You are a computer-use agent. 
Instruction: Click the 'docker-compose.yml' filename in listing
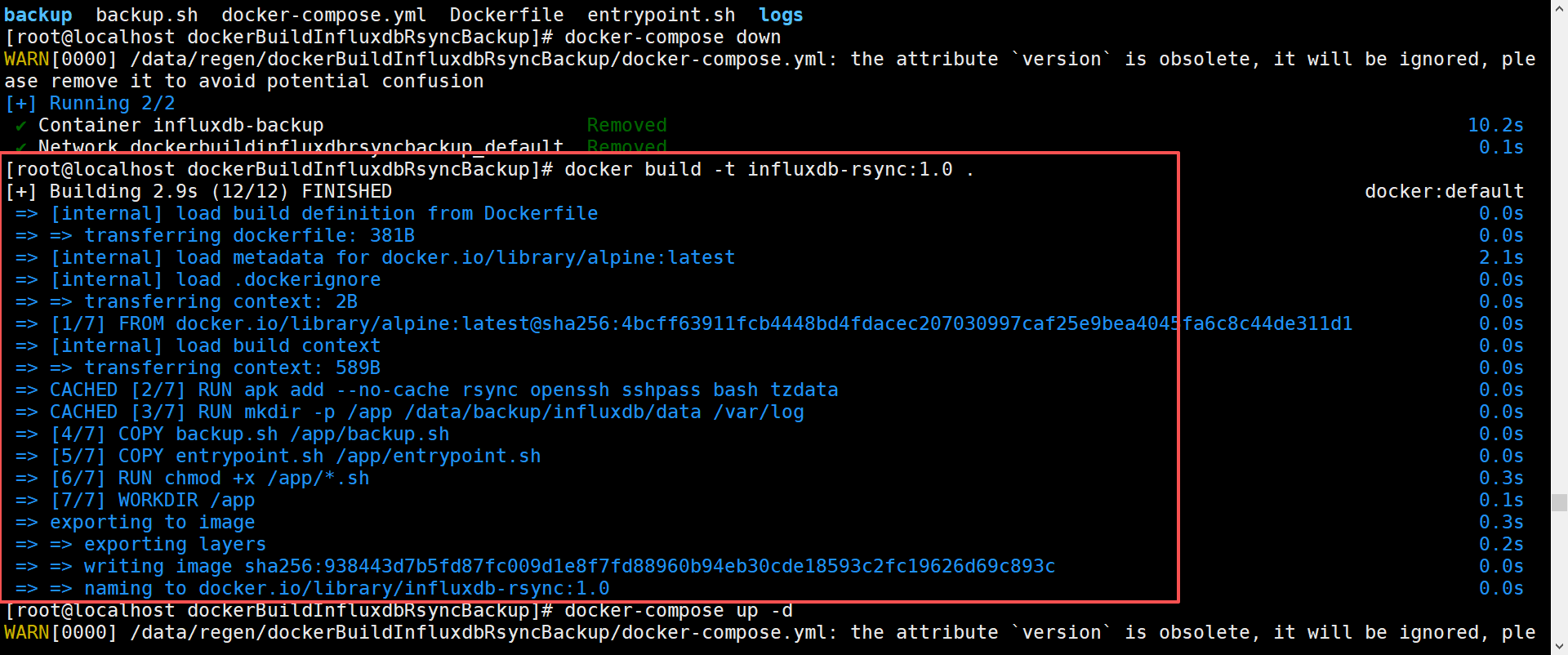click(x=323, y=16)
